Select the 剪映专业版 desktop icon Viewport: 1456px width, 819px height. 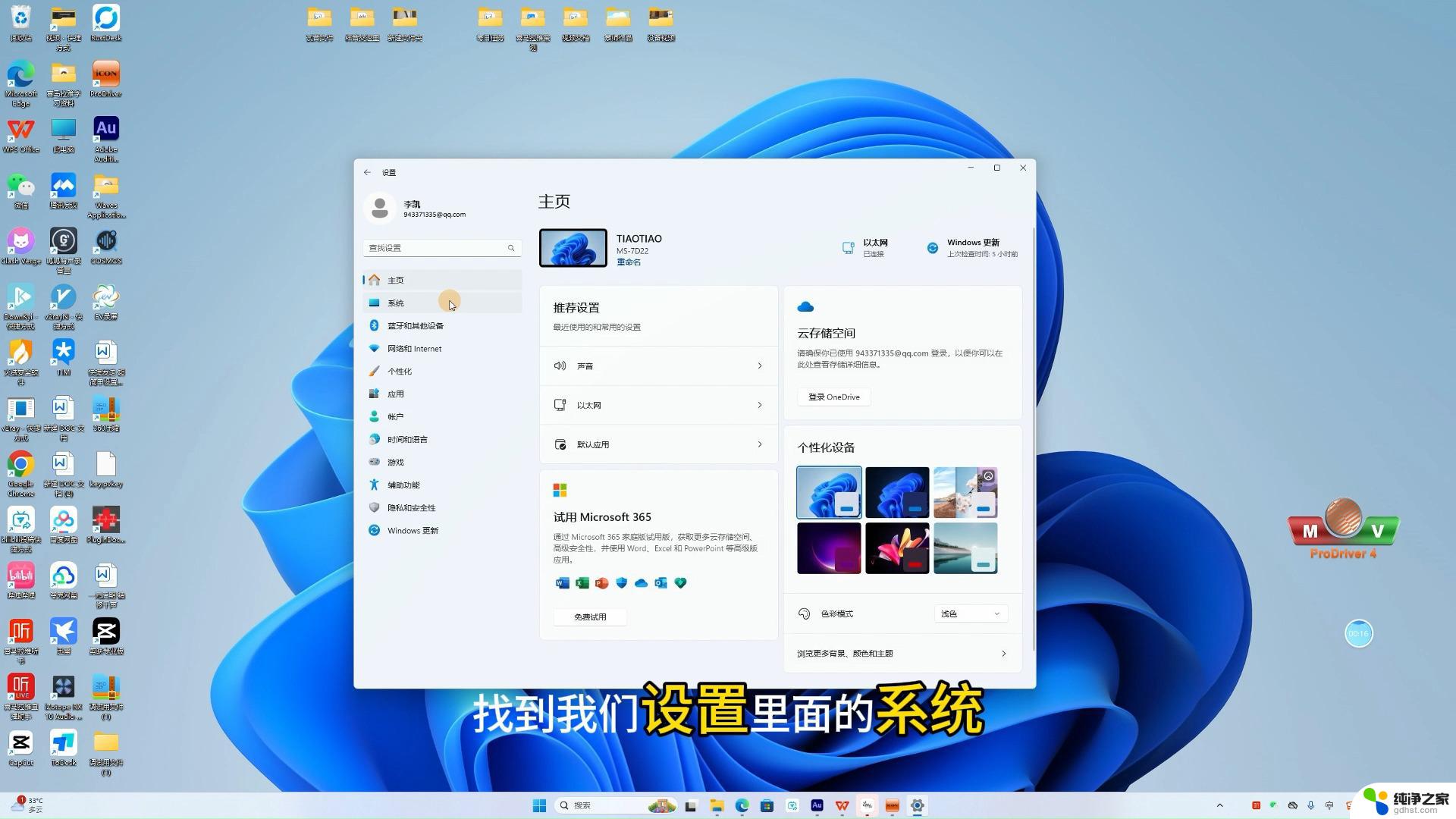pos(106,637)
